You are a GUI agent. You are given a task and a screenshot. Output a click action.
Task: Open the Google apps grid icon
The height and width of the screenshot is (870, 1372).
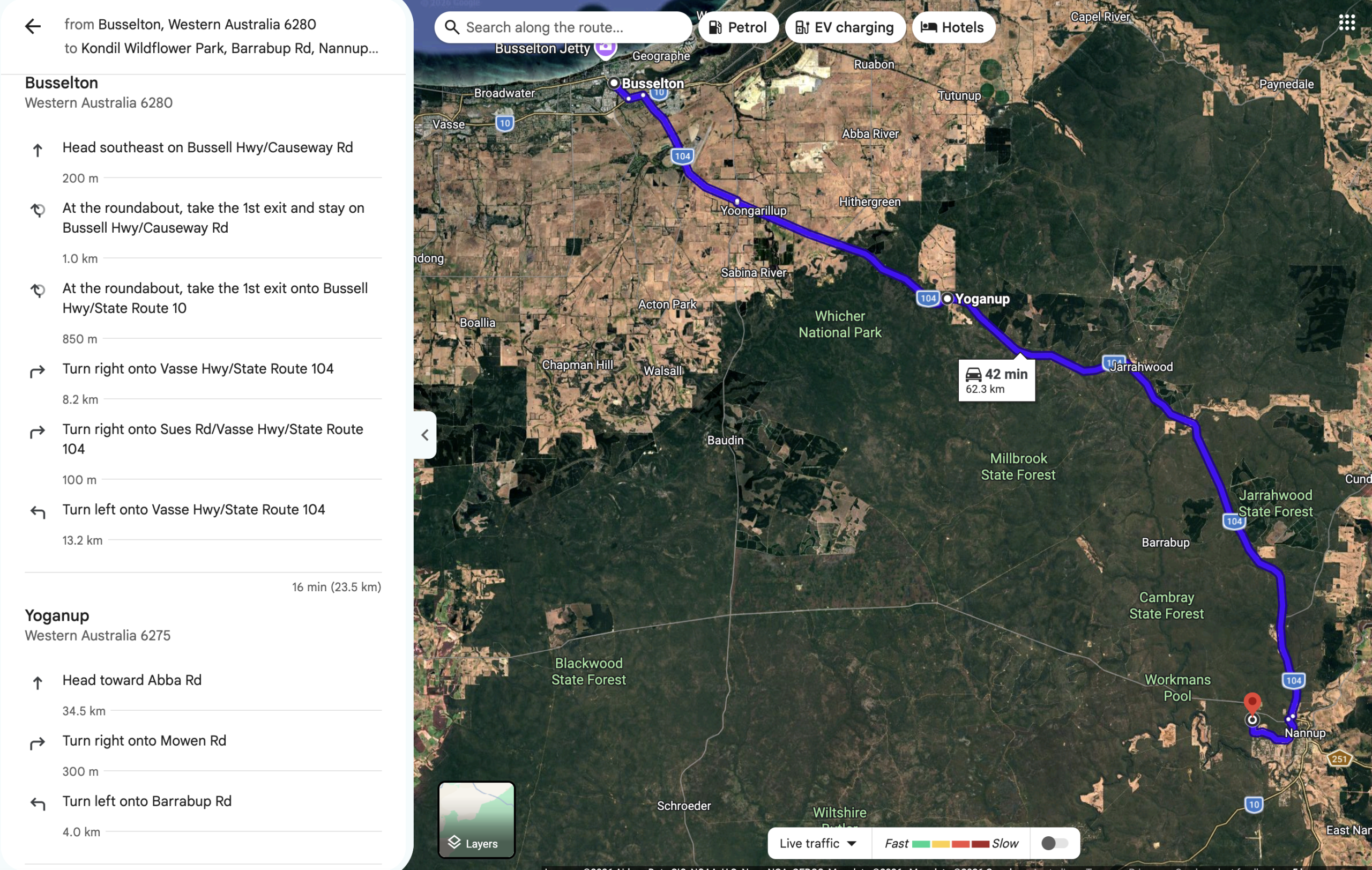click(1346, 23)
